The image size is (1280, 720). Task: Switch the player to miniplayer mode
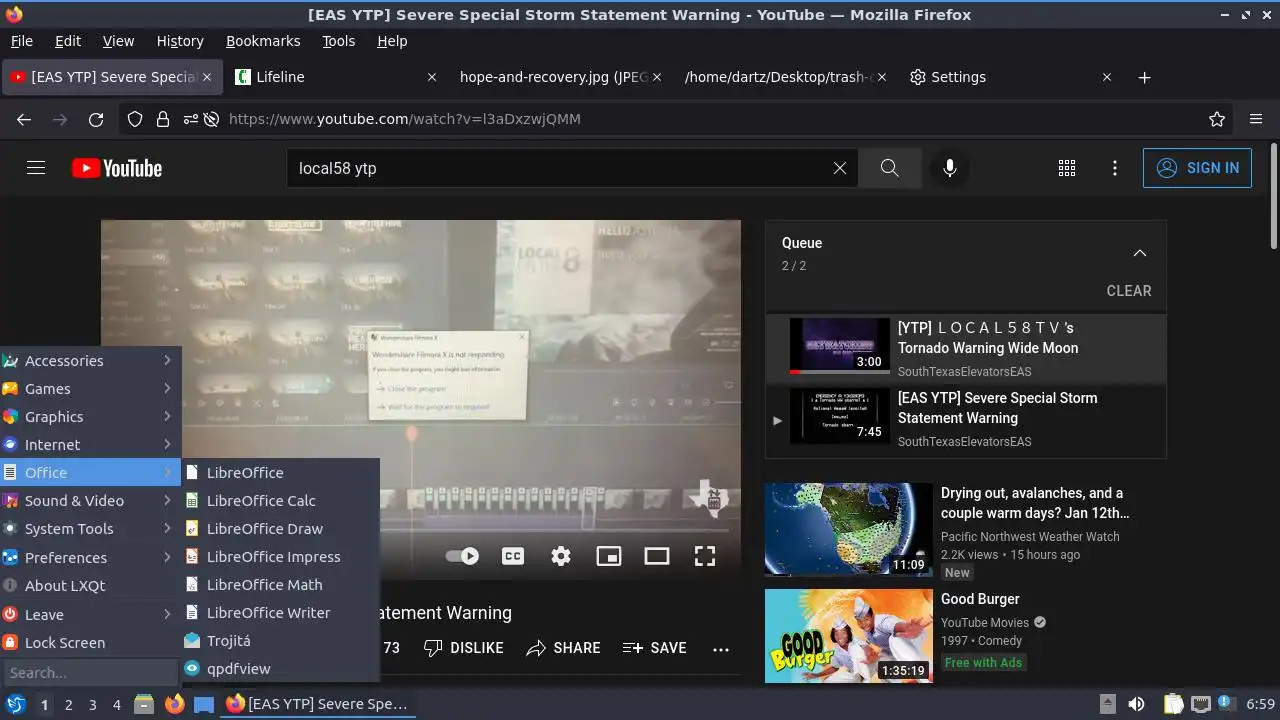click(609, 556)
